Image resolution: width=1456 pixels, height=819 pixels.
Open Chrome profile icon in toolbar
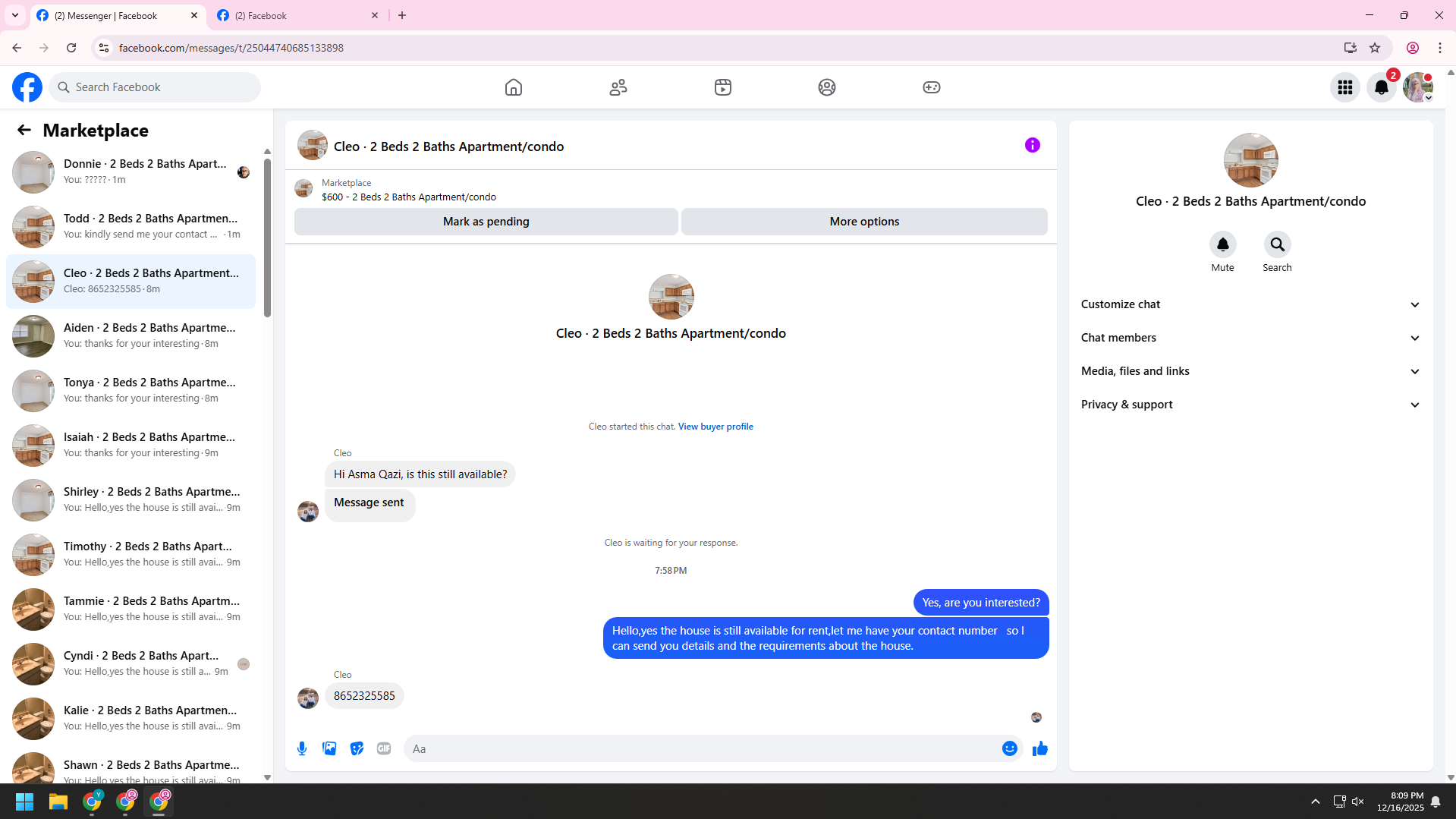pos(1413,48)
